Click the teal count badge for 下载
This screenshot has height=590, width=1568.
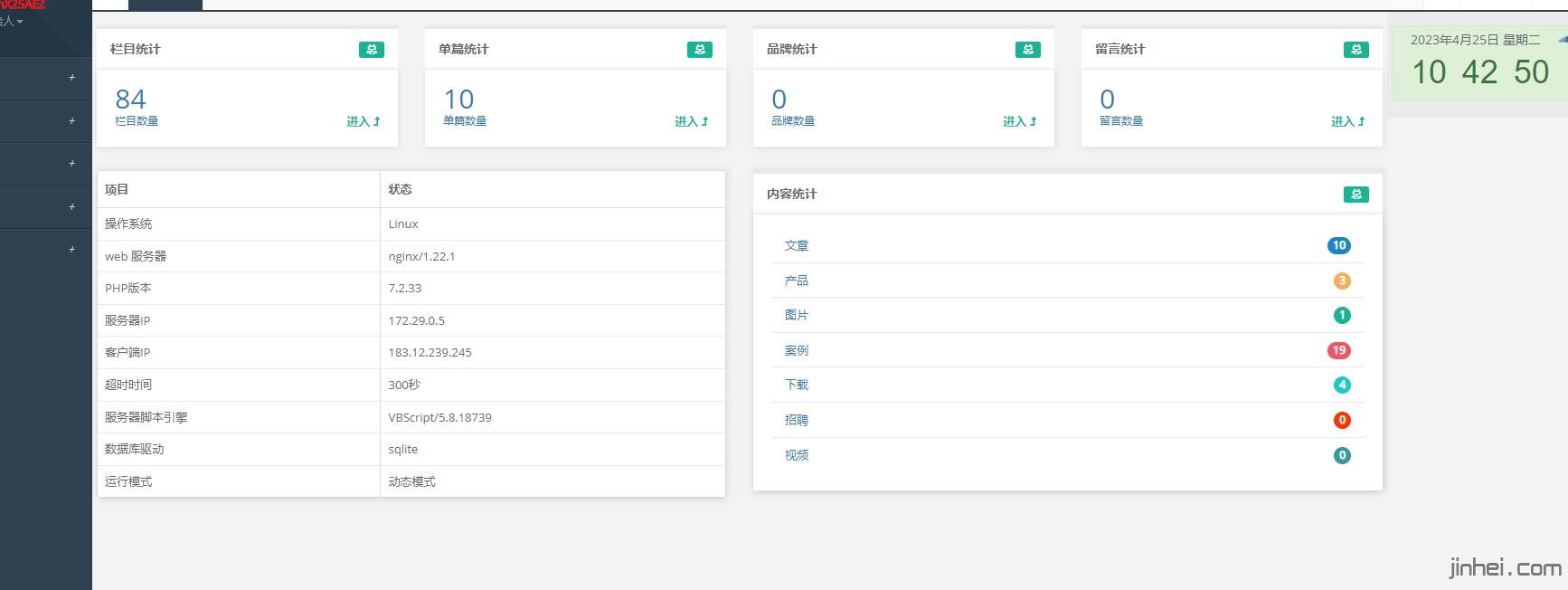[x=1342, y=385]
